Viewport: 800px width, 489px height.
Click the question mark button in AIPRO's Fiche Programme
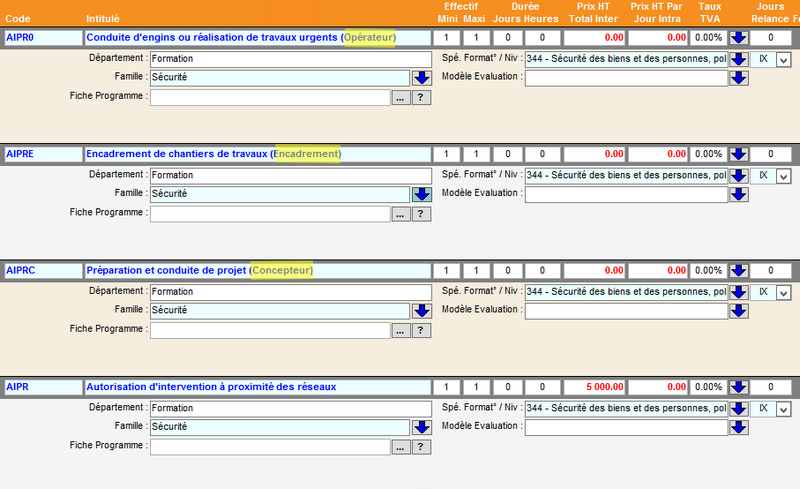(x=421, y=98)
